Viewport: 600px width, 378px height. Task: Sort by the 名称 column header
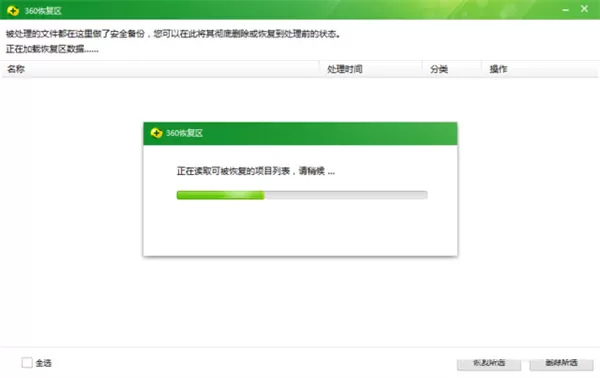coord(160,69)
